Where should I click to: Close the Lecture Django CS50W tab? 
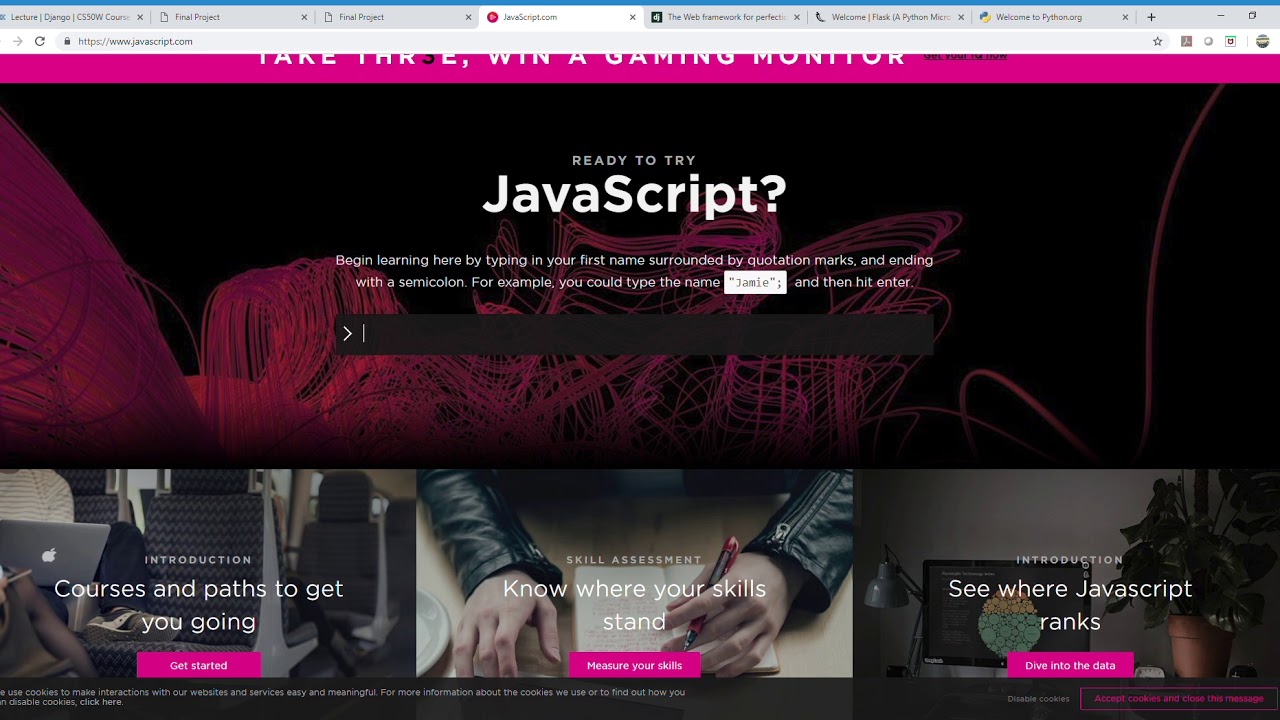pyautogui.click(x=140, y=17)
